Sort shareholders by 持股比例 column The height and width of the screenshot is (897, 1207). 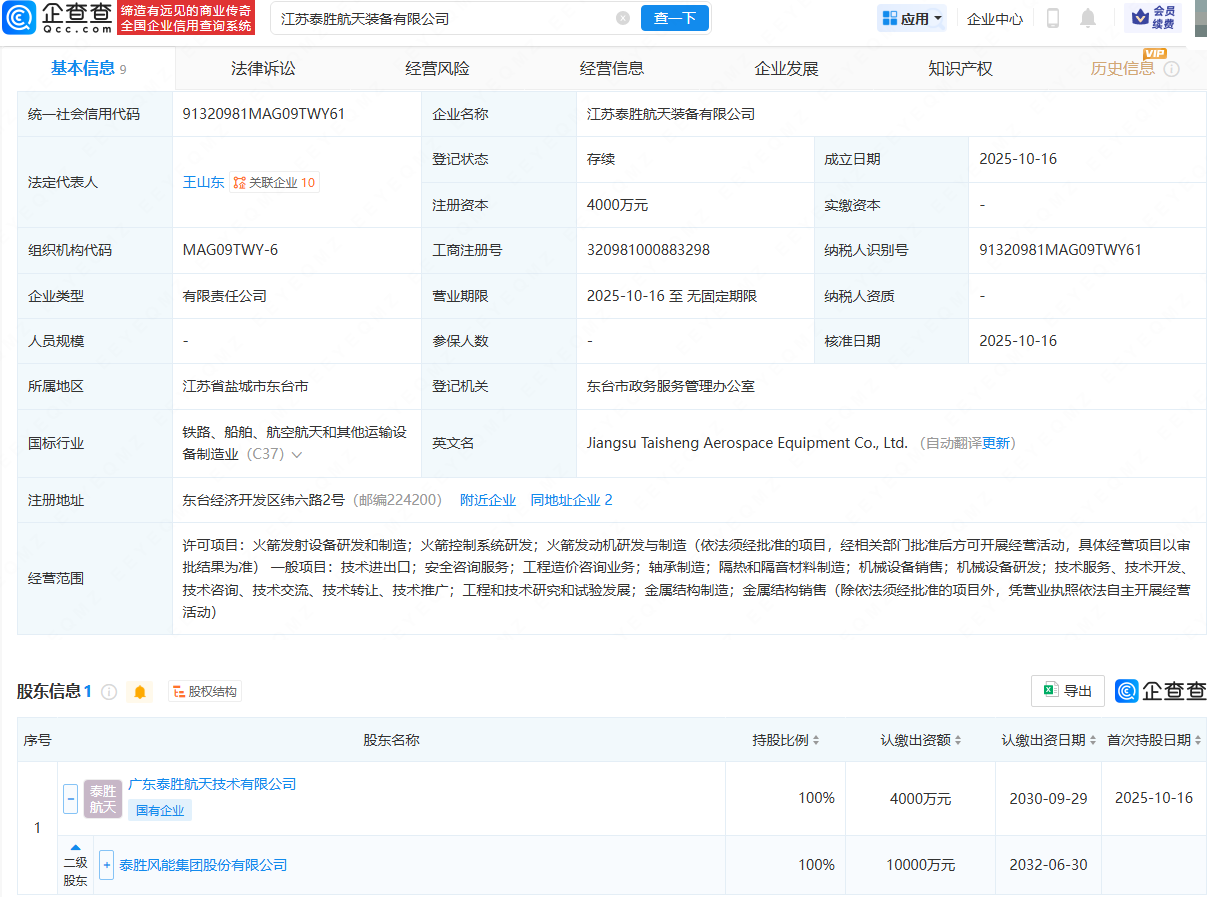click(x=786, y=740)
